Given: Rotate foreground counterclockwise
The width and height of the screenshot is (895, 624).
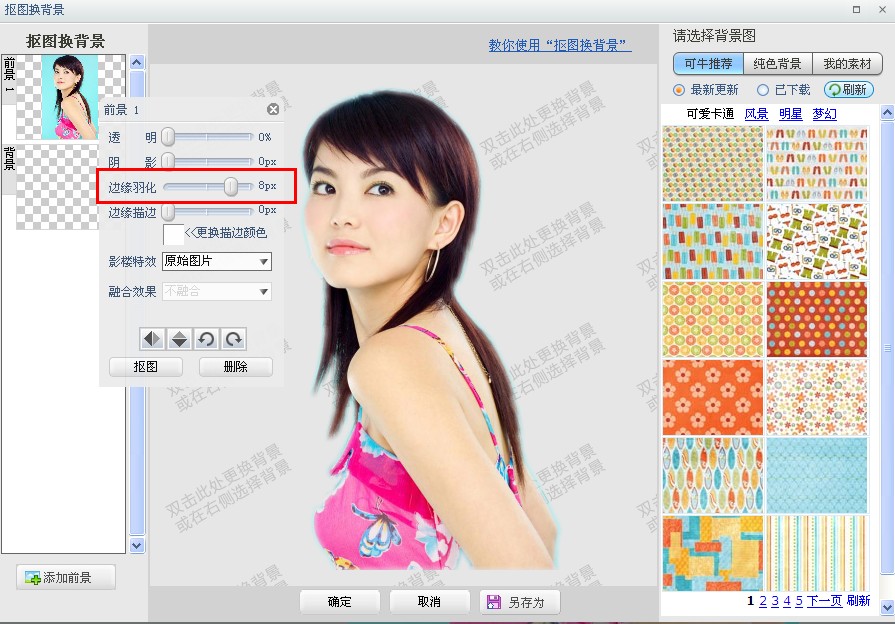Looking at the screenshot, I should [206, 339].
